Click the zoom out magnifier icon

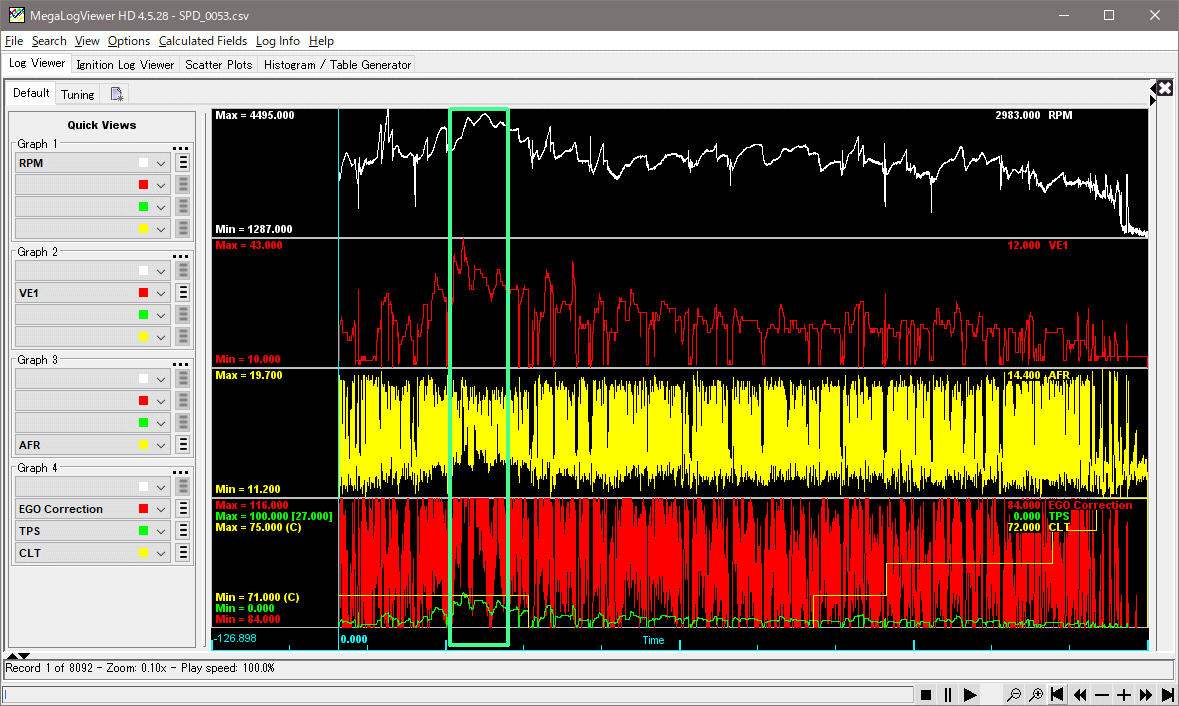(1014, 694)
